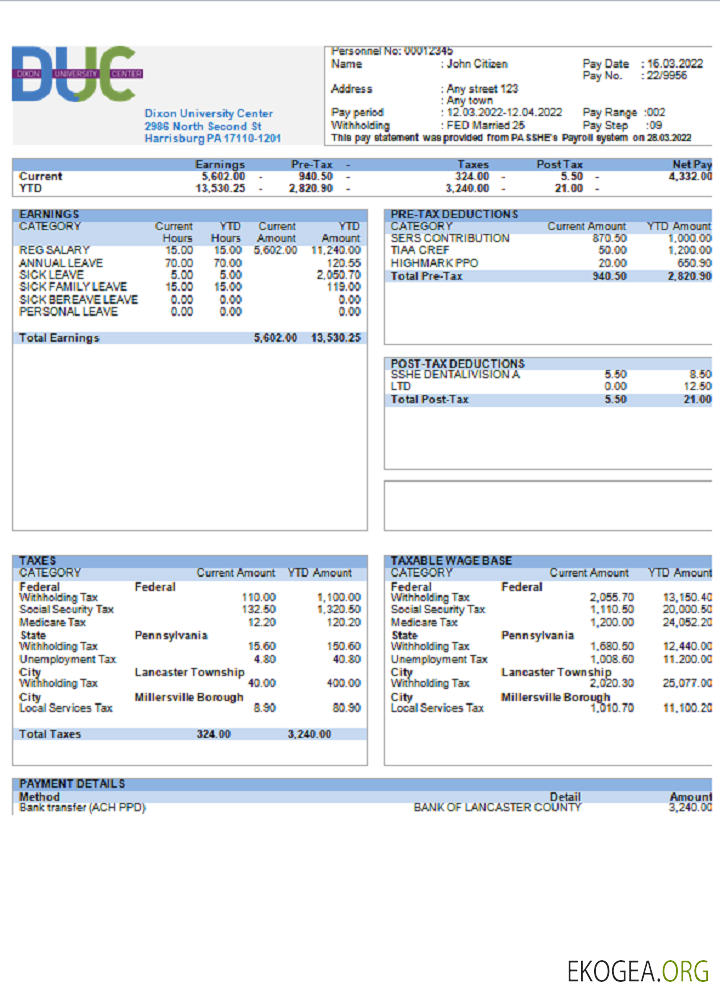Click the Total Earnings row label
The width and height of the screenshot is (720, 1000).
(59, 338)
